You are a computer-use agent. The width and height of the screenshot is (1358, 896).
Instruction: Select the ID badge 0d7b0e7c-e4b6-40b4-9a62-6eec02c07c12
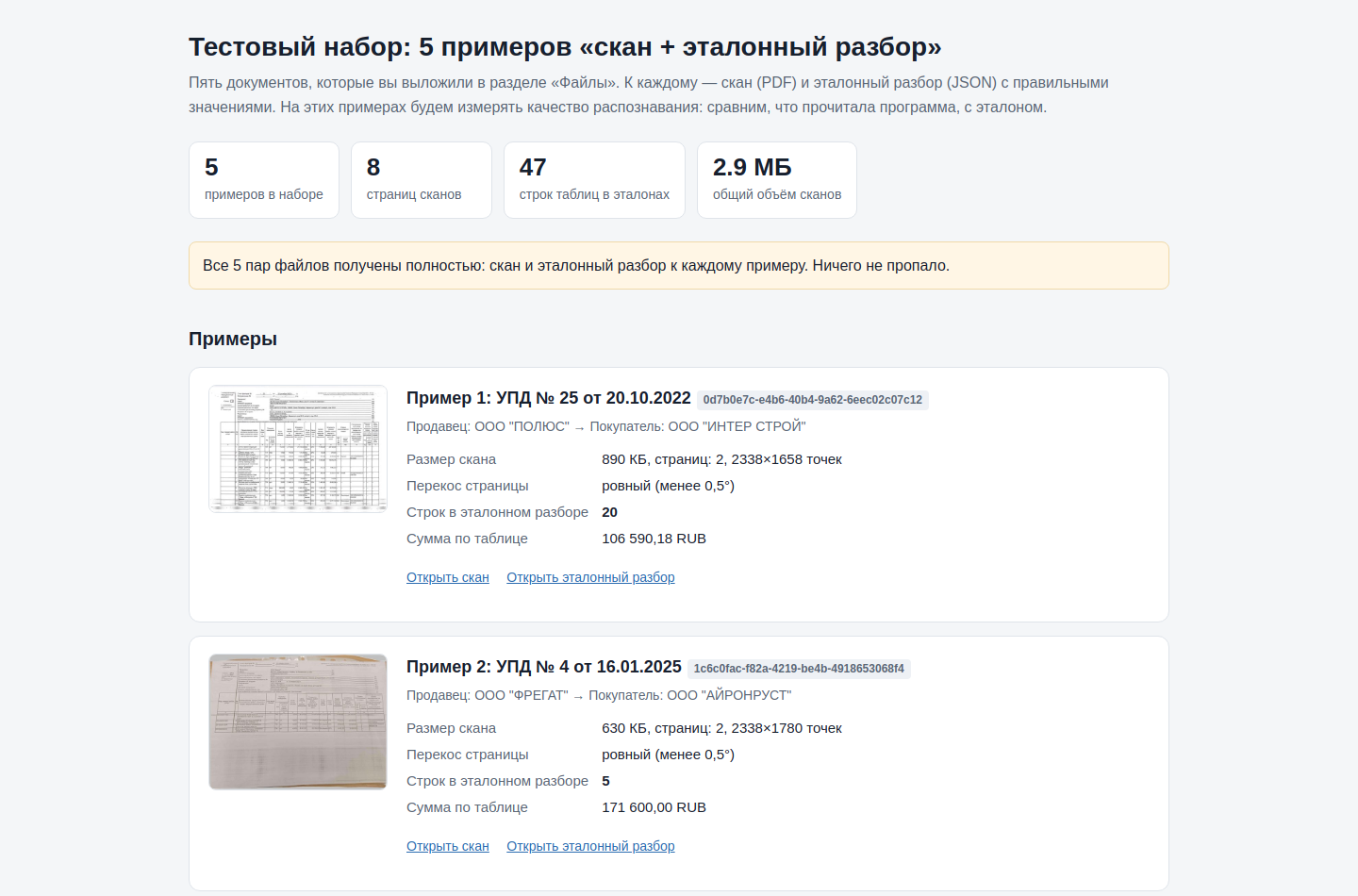click(x=813, y=400)
